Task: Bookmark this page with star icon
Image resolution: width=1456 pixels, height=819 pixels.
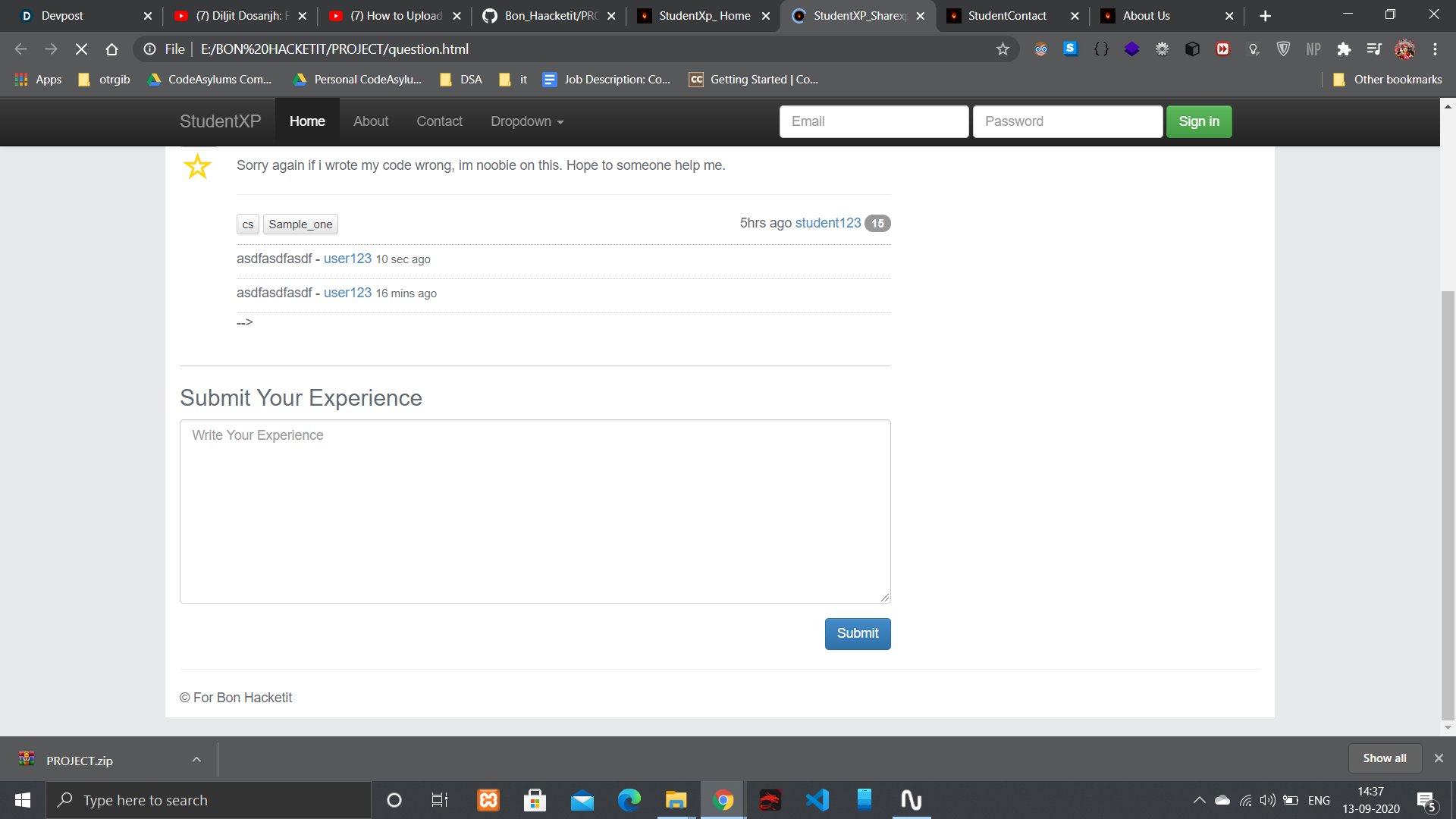Action: 1003,49
